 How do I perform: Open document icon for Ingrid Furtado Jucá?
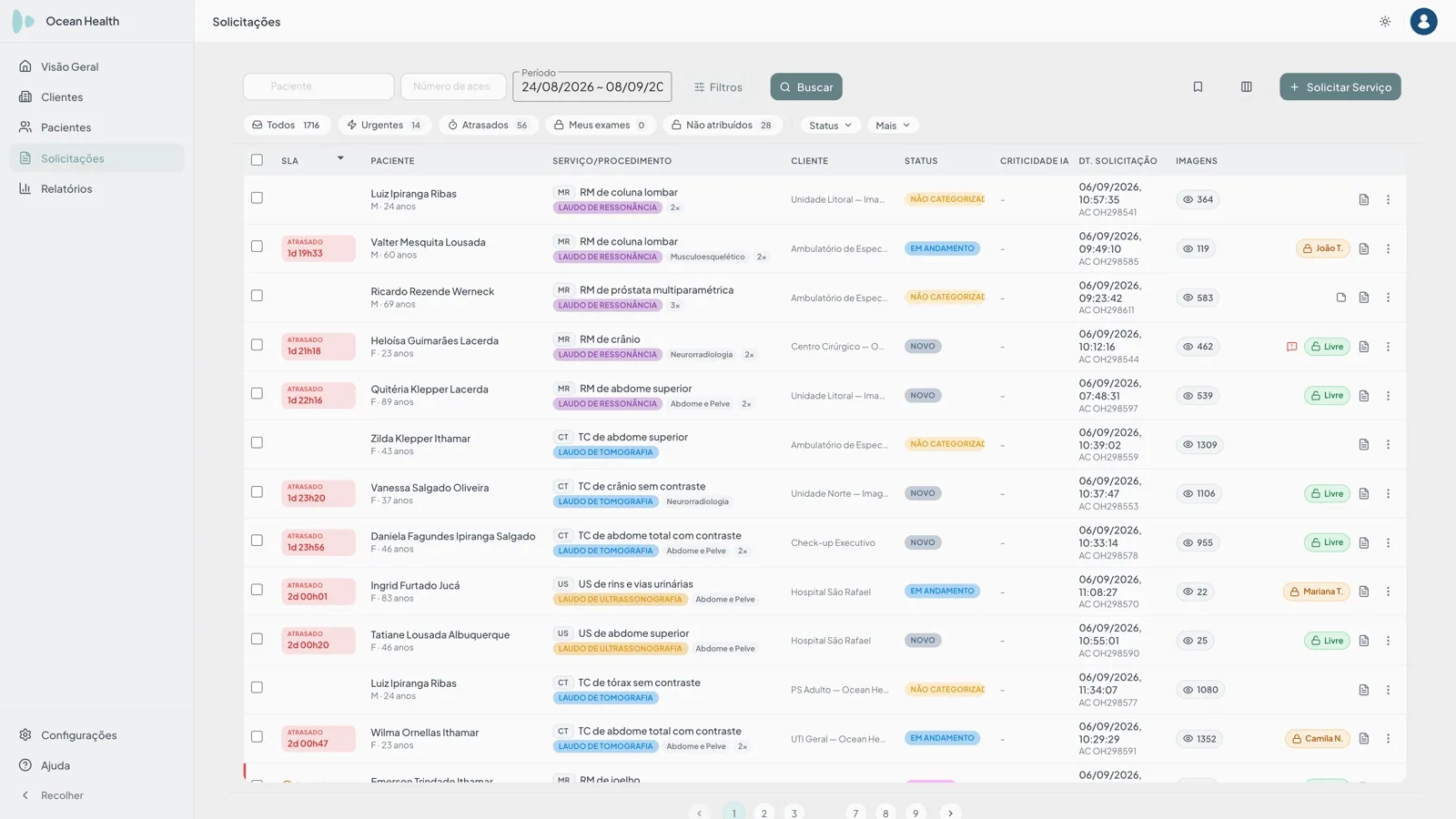[1364, 591]
